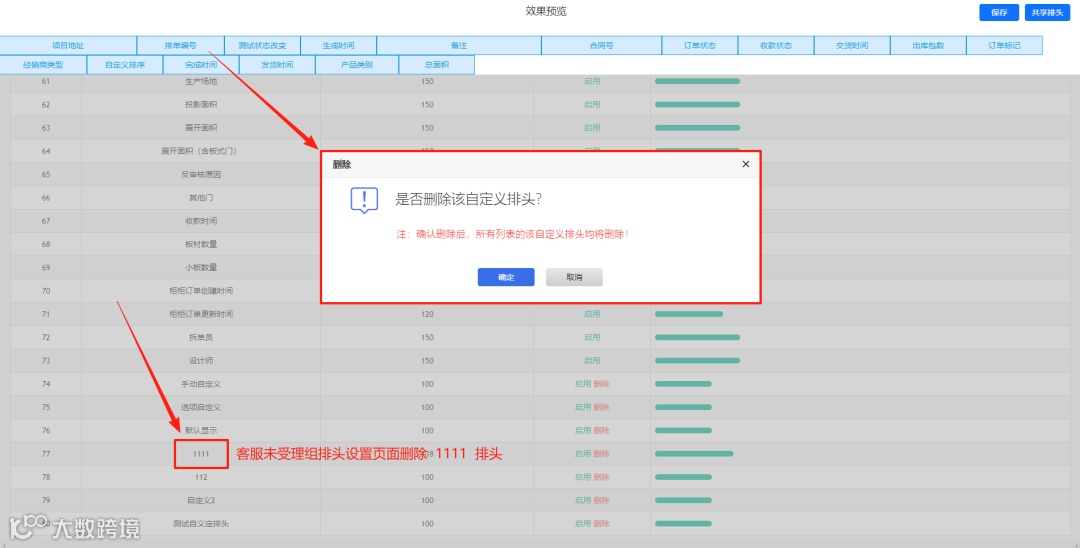Click 启用 in the 设计师 row

(x=592, y=361)
